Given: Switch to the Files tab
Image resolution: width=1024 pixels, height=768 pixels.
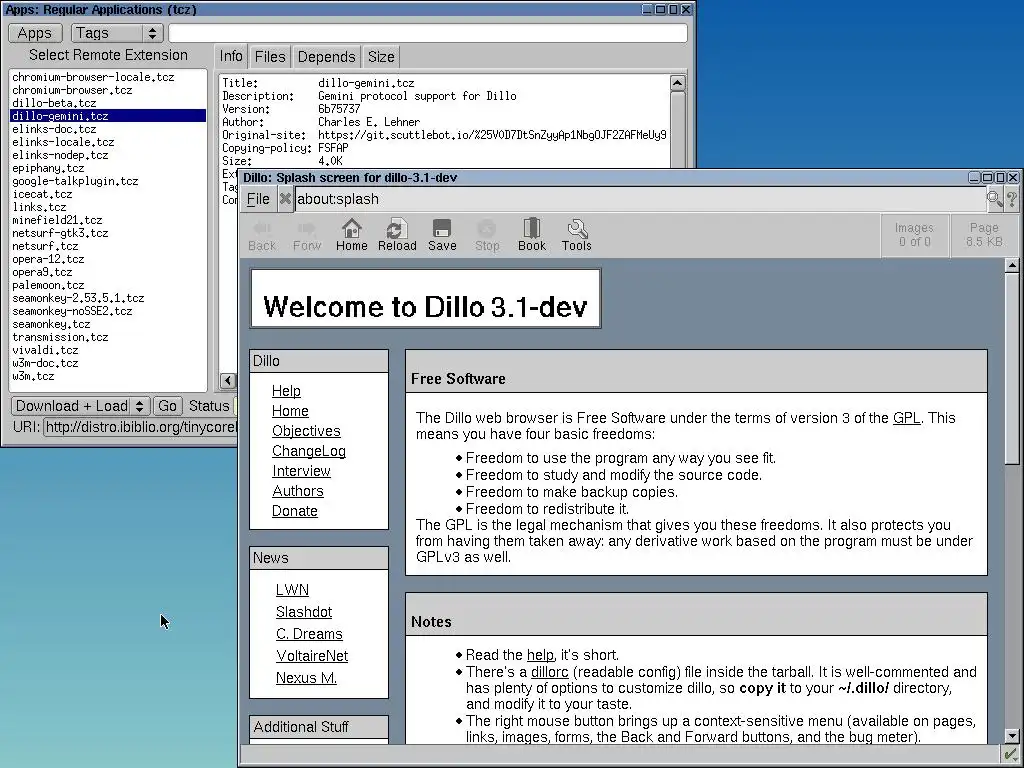Looking at the screenshot, I should point(270,57).
